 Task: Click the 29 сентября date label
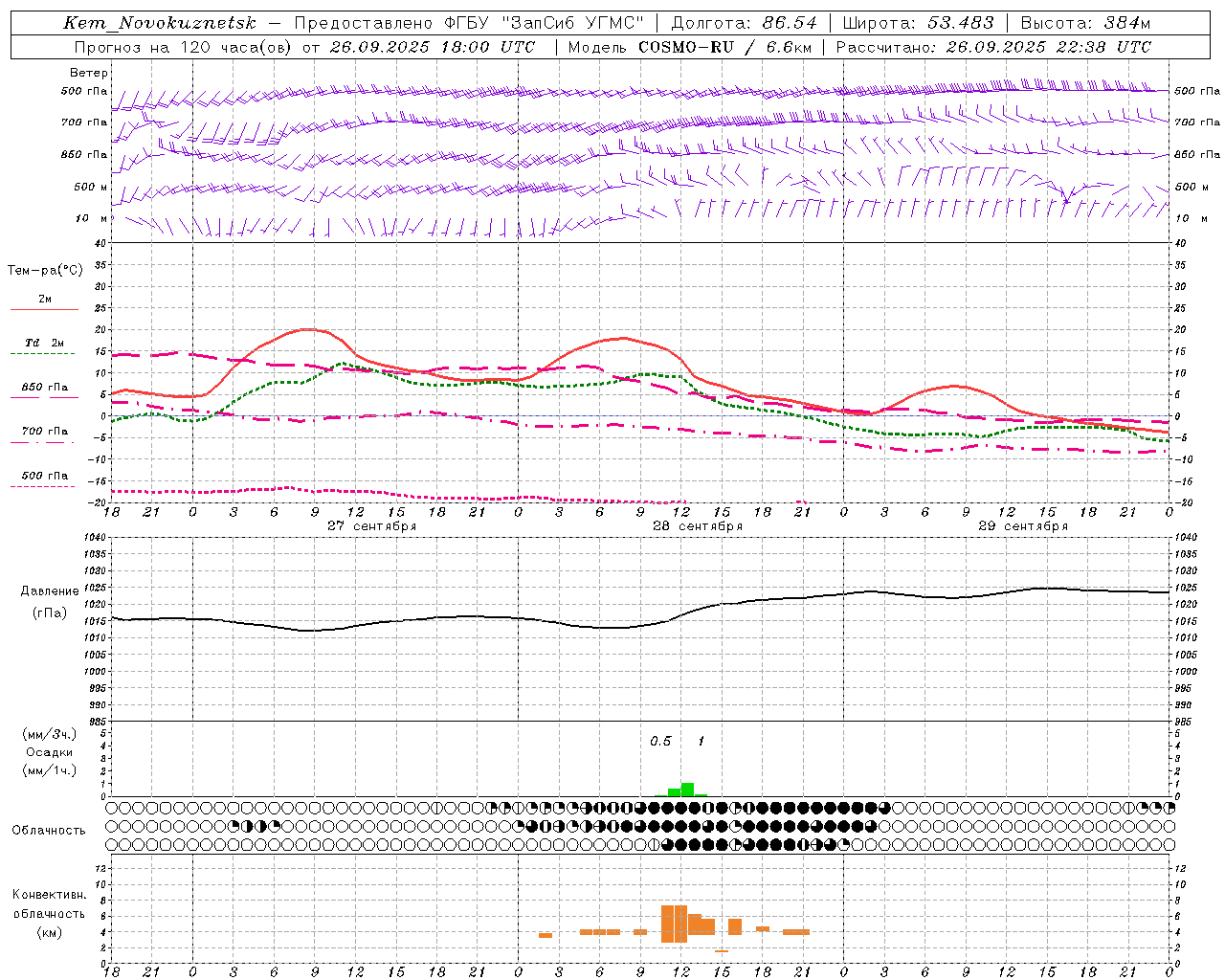(x=1023, y=526)
